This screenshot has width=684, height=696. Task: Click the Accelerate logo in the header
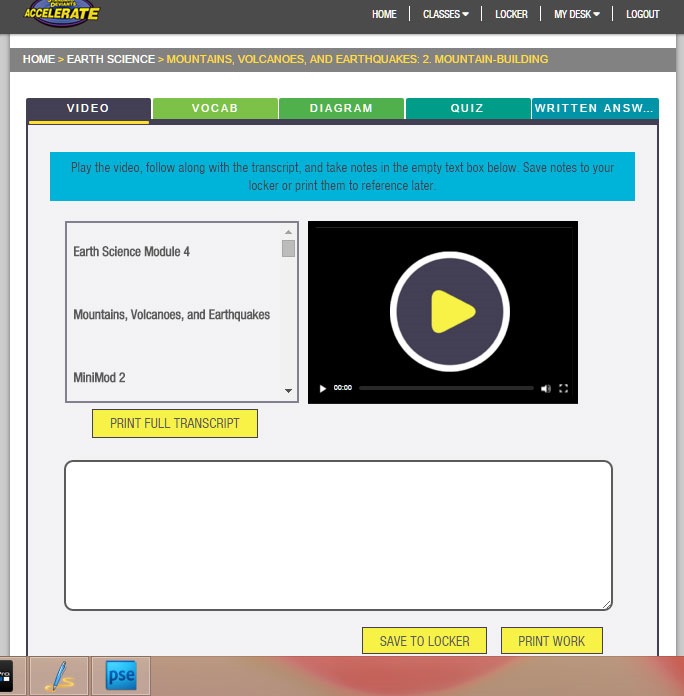pos(62,13)
